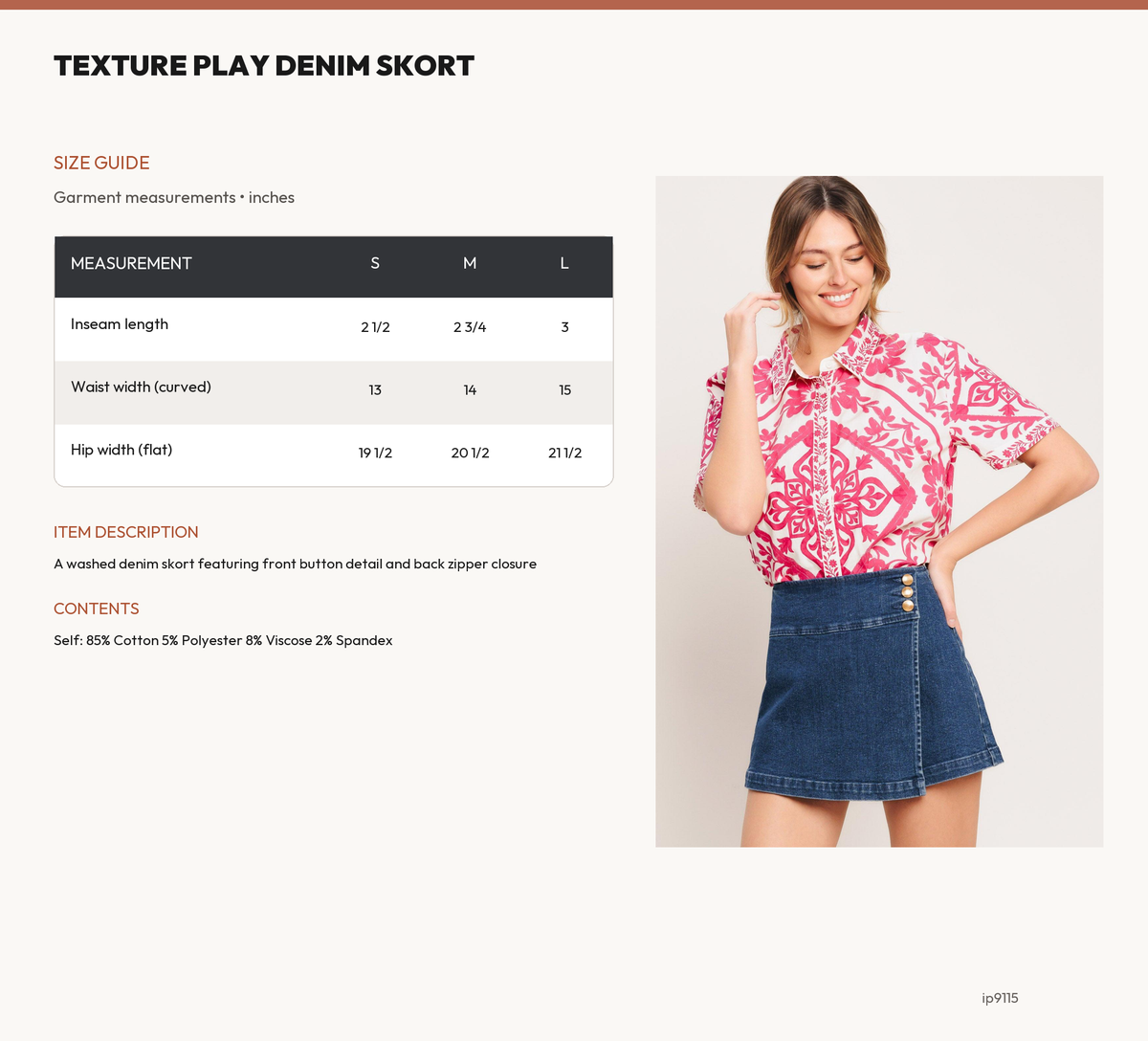Click the inseam value 2 3/4

tap(470, 327)
